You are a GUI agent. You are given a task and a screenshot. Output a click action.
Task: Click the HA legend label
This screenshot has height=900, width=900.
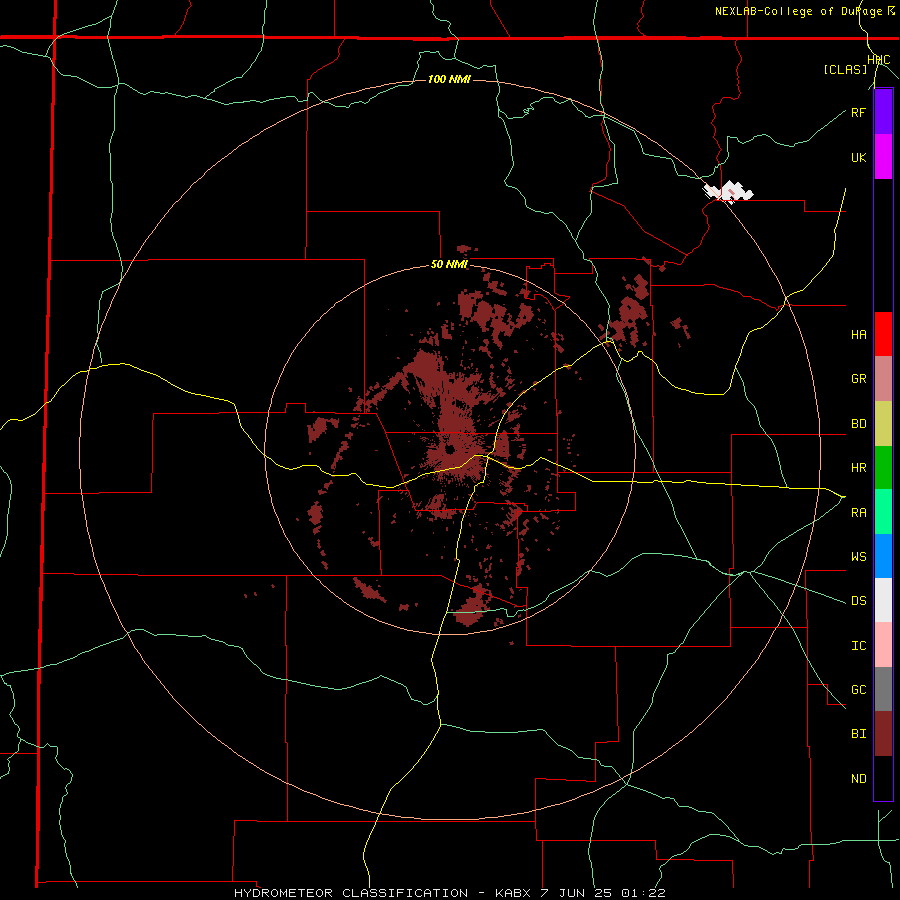coord(858,335)
